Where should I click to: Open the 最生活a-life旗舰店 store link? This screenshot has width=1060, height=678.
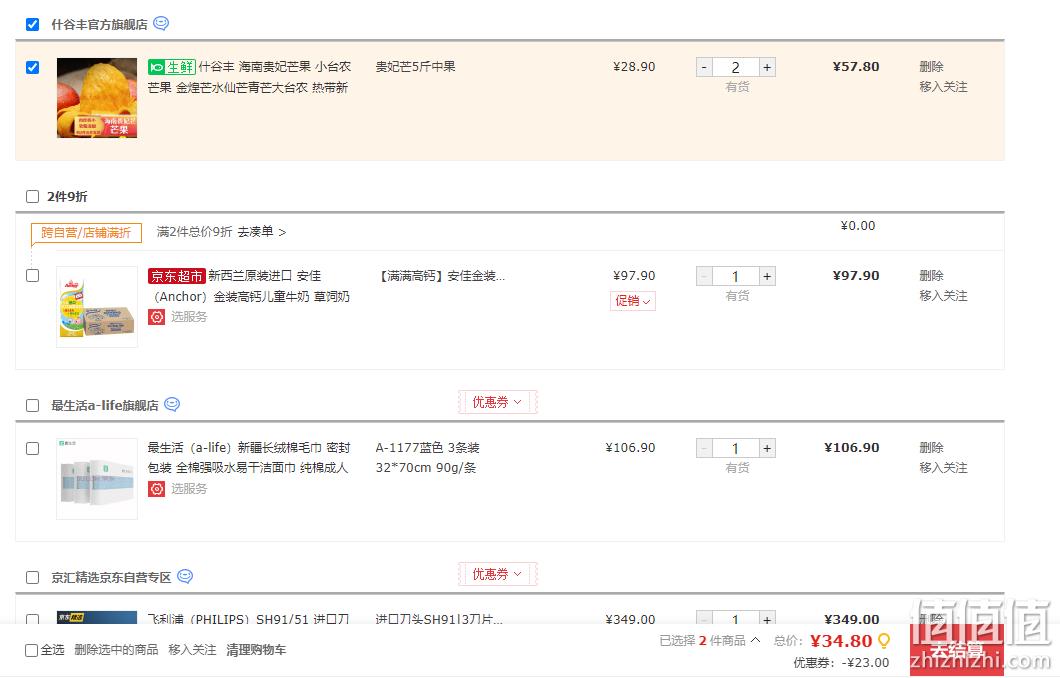105,405
